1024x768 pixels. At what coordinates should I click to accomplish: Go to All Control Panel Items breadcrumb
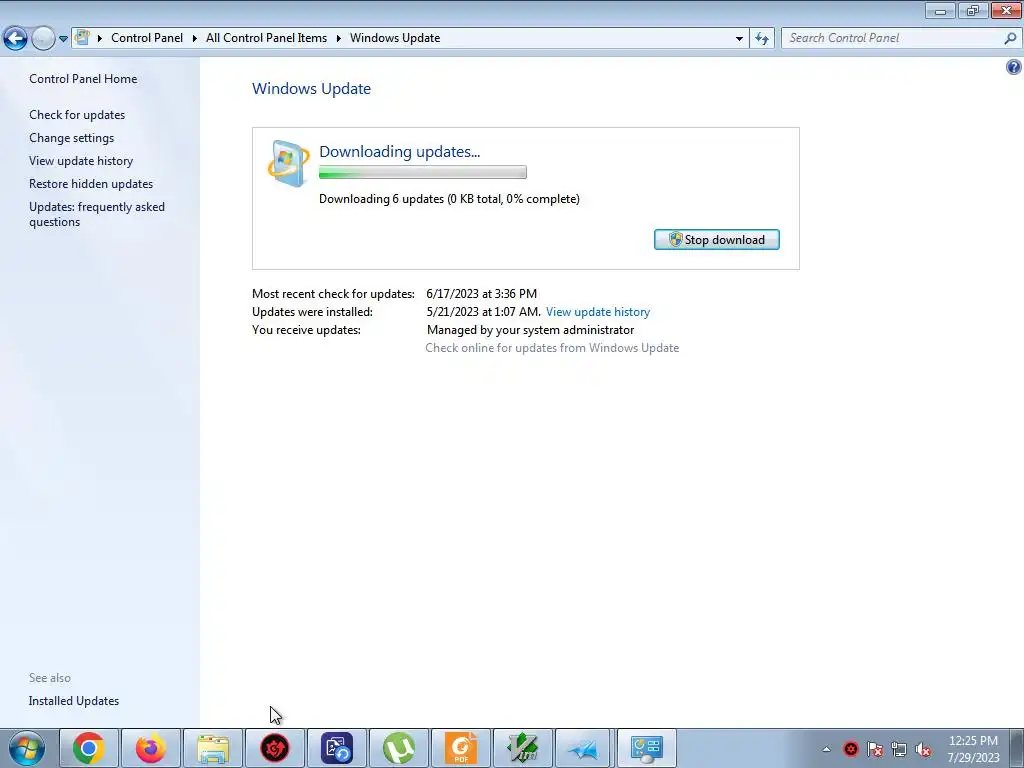click(266, 38)
